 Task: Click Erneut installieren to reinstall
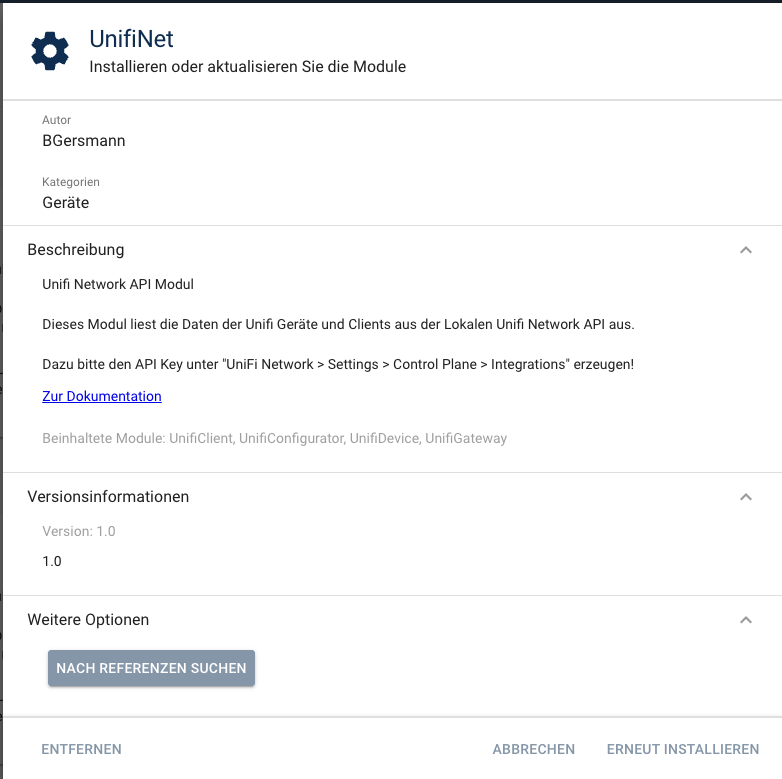pos(683,749)
